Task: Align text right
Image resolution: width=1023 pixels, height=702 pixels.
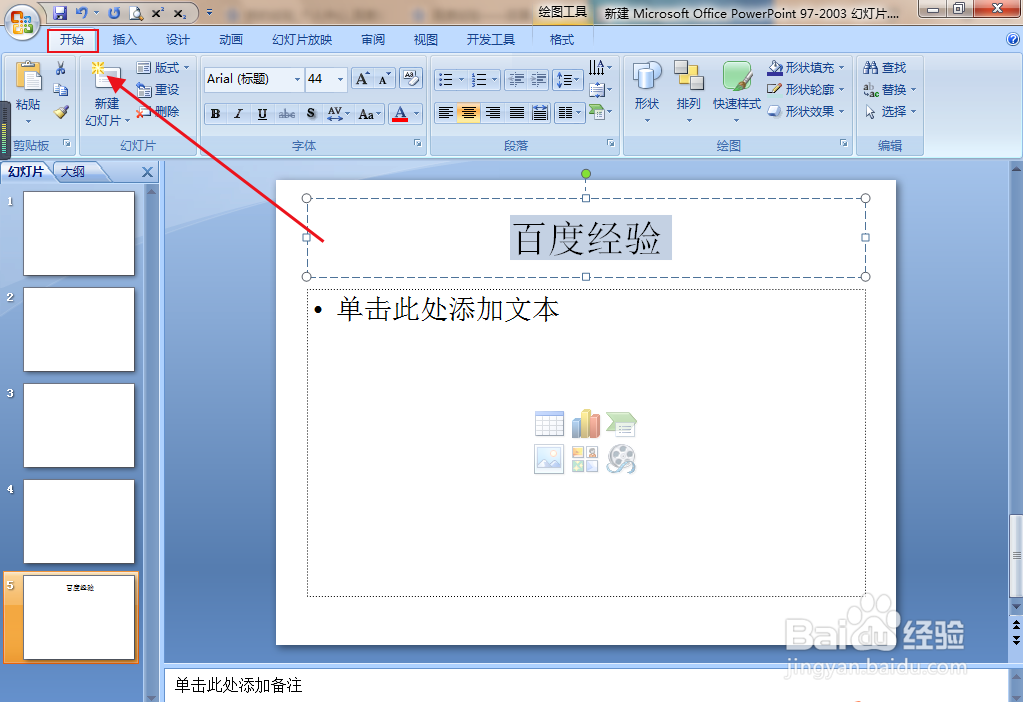Action: (x=493, y=114)
